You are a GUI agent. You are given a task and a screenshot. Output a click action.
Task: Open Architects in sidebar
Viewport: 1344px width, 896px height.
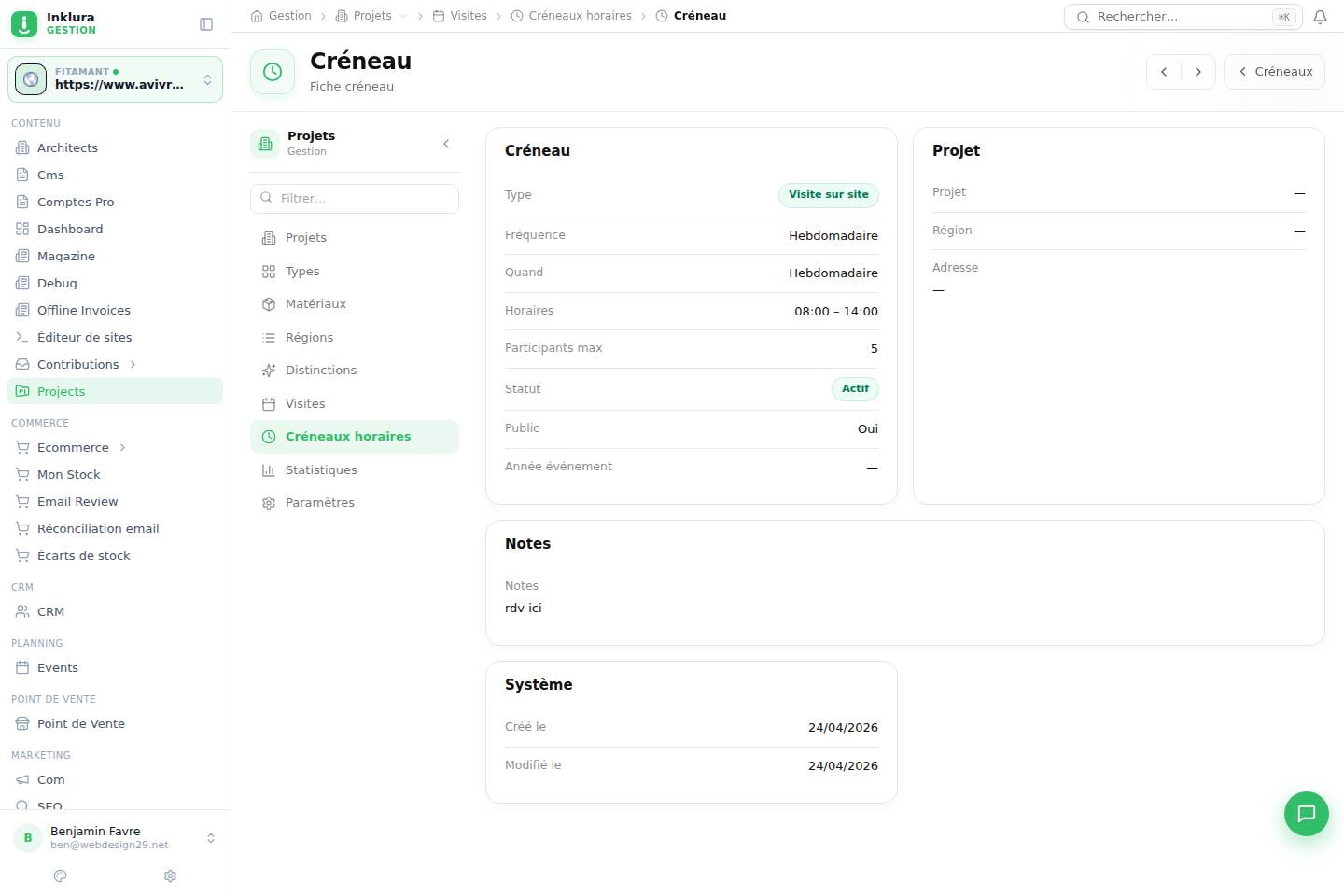[115, 147]
